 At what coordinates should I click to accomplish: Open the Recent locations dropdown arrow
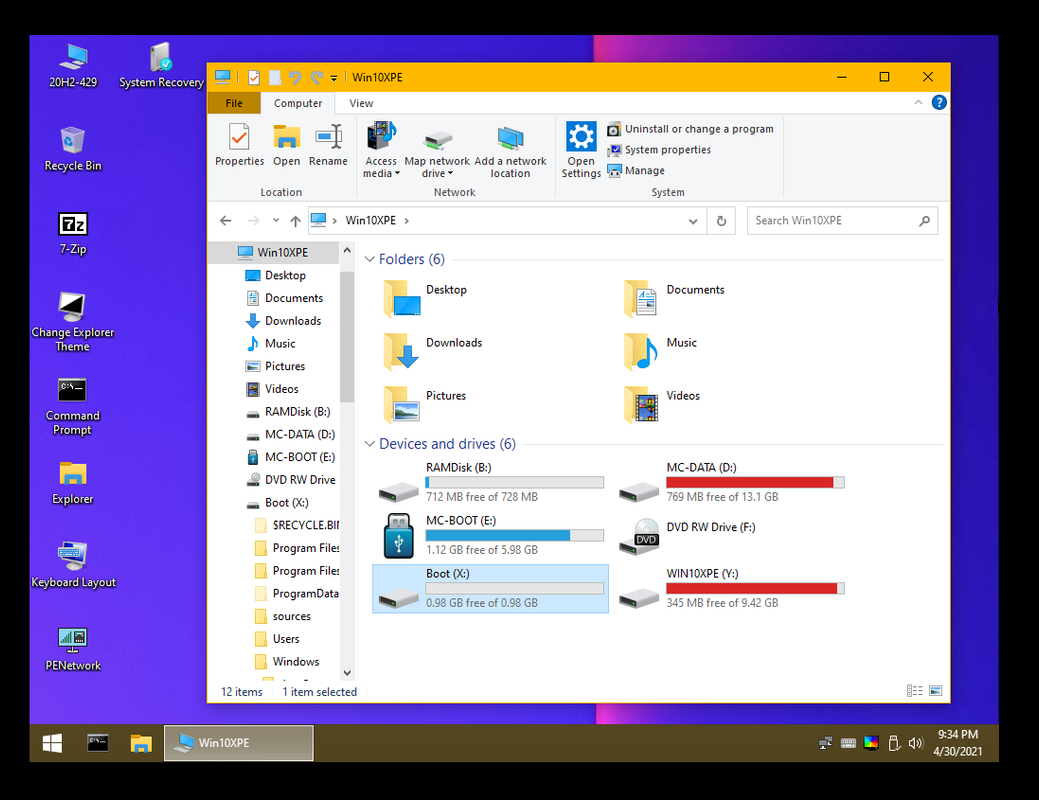276,220
